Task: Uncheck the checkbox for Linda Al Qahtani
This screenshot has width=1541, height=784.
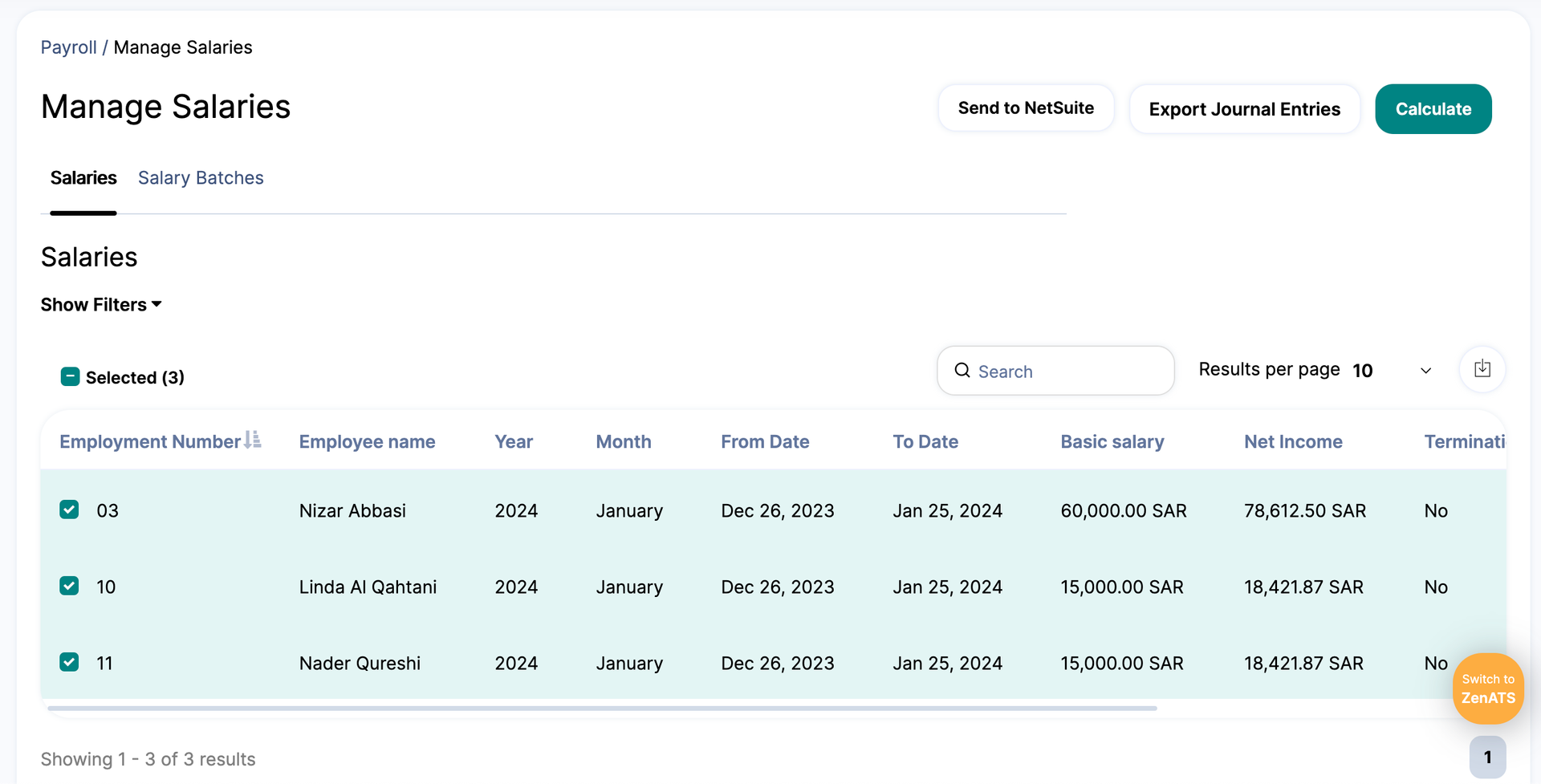Action: coord(69,586)
